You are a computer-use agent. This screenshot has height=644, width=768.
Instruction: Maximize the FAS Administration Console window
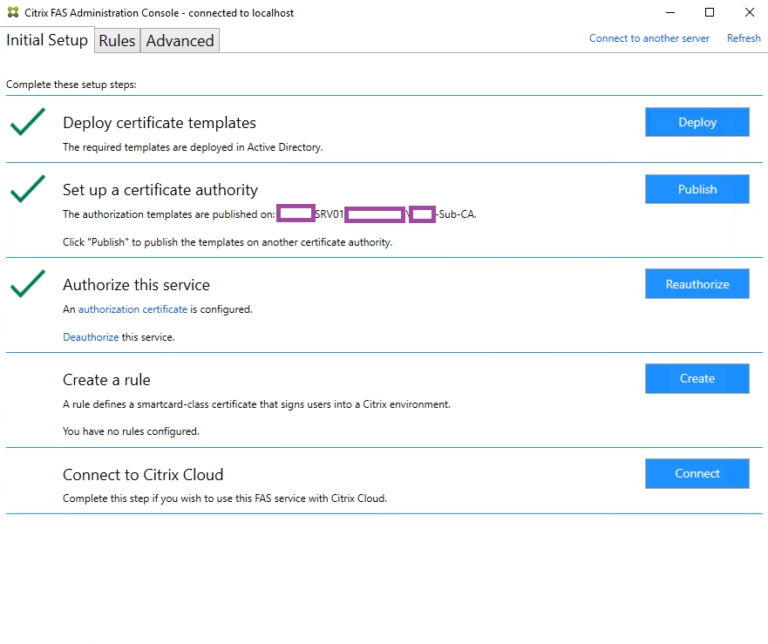tap(709, 13)
